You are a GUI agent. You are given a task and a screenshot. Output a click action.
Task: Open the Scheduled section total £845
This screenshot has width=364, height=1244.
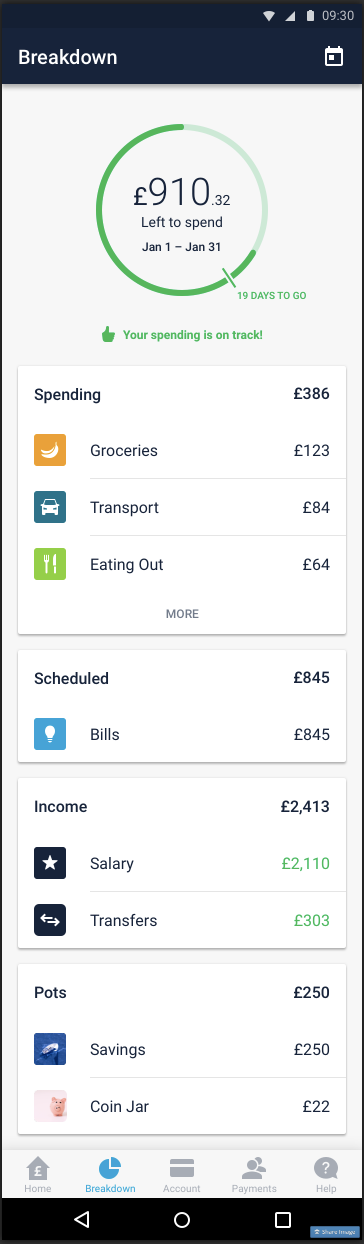[311, 678]
